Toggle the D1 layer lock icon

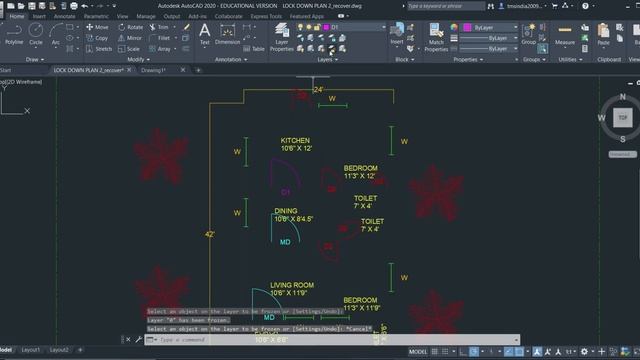(x=317, y=27)
